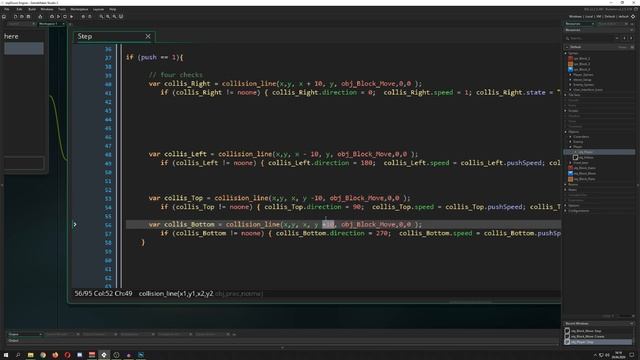The width and height of the screenshot is (640, 360).
Task: Click the 'var collis_Top' code line
Action: [280, 198]
